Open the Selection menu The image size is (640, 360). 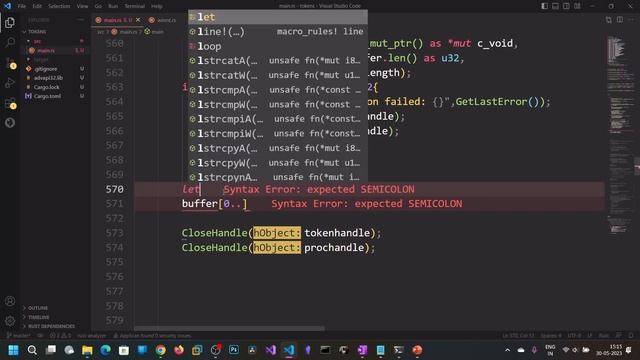point(59,6)
